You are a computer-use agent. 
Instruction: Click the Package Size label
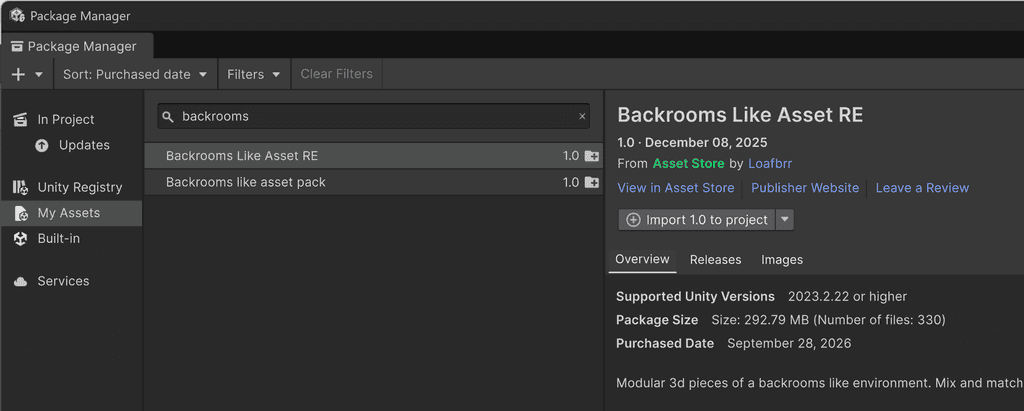pyautogui.click(x=657, y=320)
